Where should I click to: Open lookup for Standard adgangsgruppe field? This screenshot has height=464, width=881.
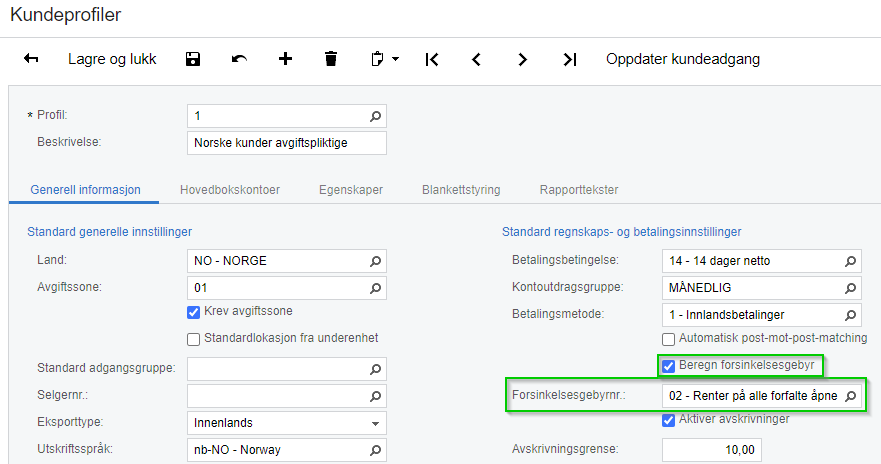coord(375,369)
